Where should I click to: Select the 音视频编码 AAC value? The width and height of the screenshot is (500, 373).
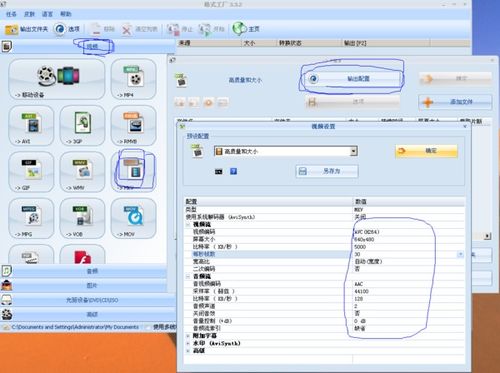[x=408, y=284]
